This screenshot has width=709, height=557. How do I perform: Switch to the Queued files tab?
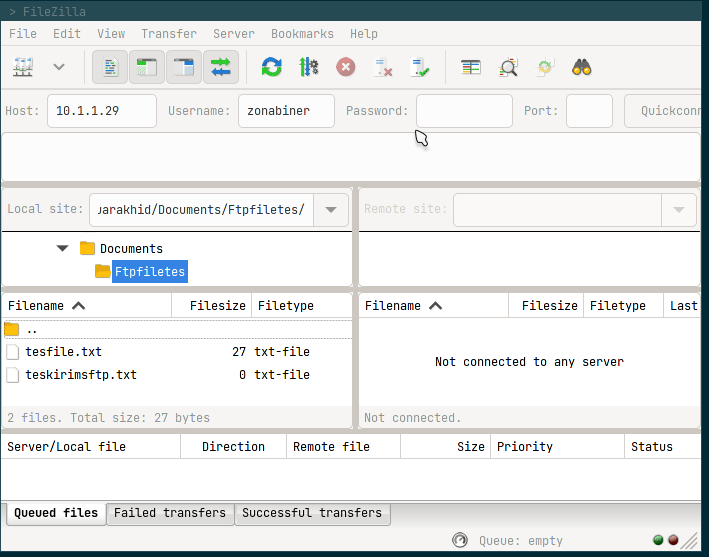click(x=56, y=513)
